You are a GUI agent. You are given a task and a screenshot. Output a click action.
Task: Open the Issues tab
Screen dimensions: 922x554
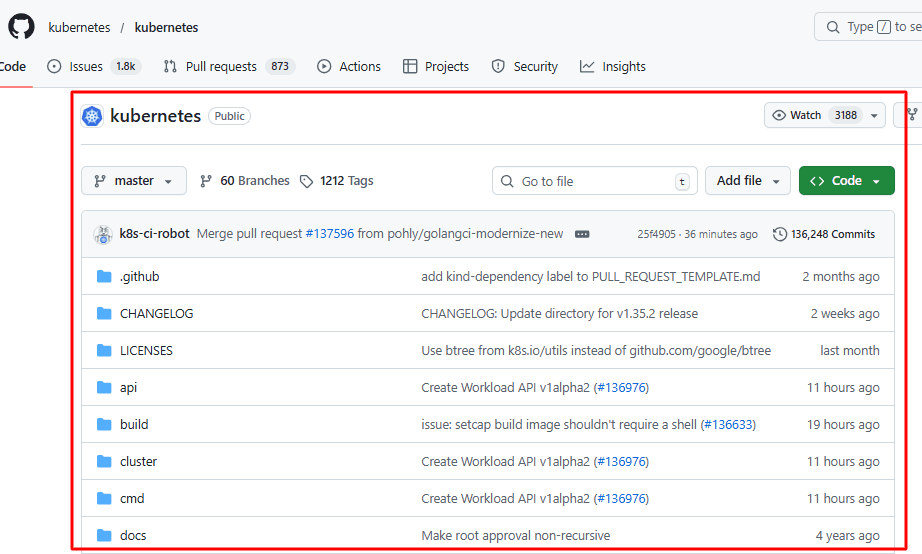[94, 66]
